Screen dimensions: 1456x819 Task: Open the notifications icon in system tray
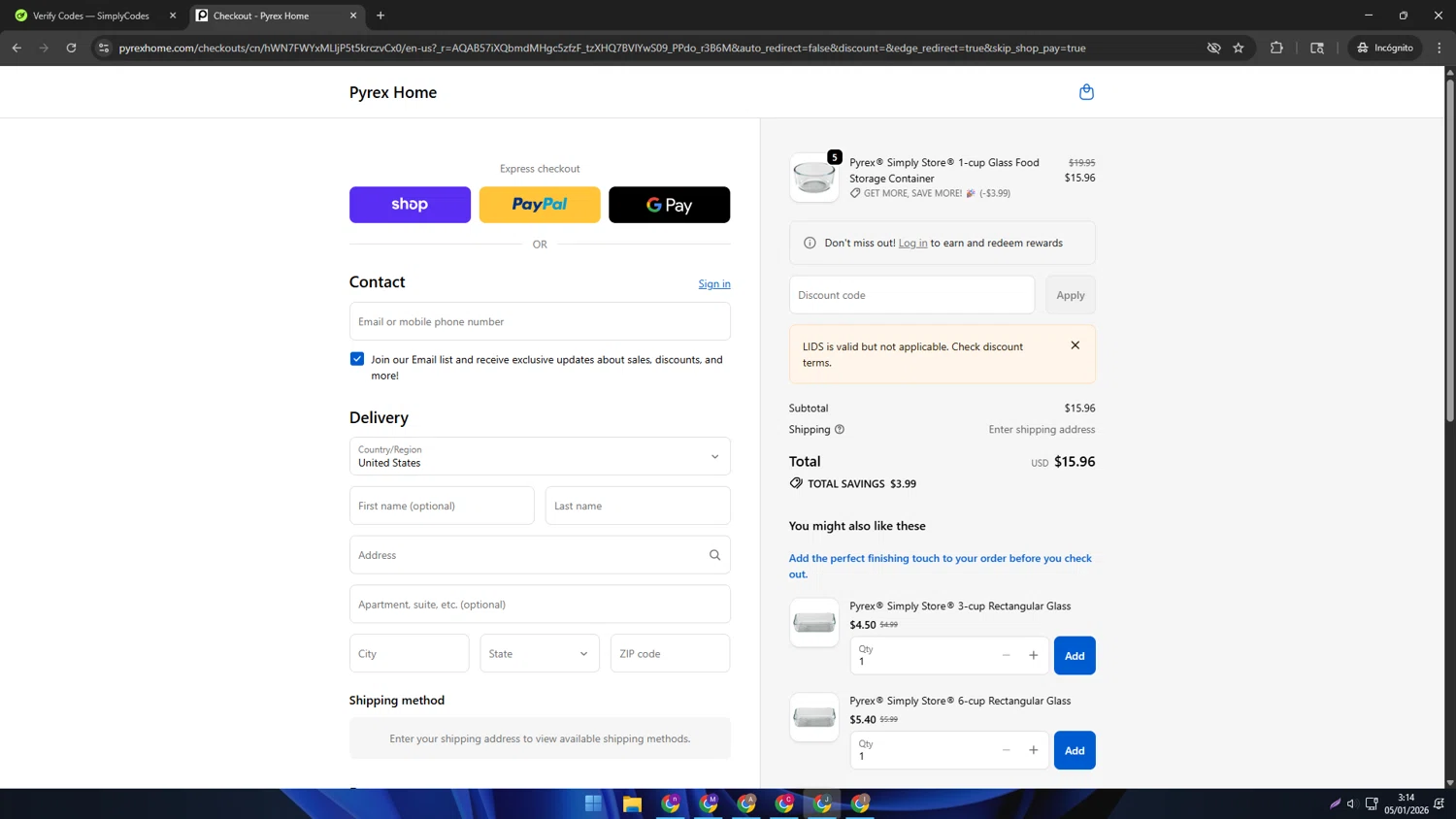pos(1439,803)
